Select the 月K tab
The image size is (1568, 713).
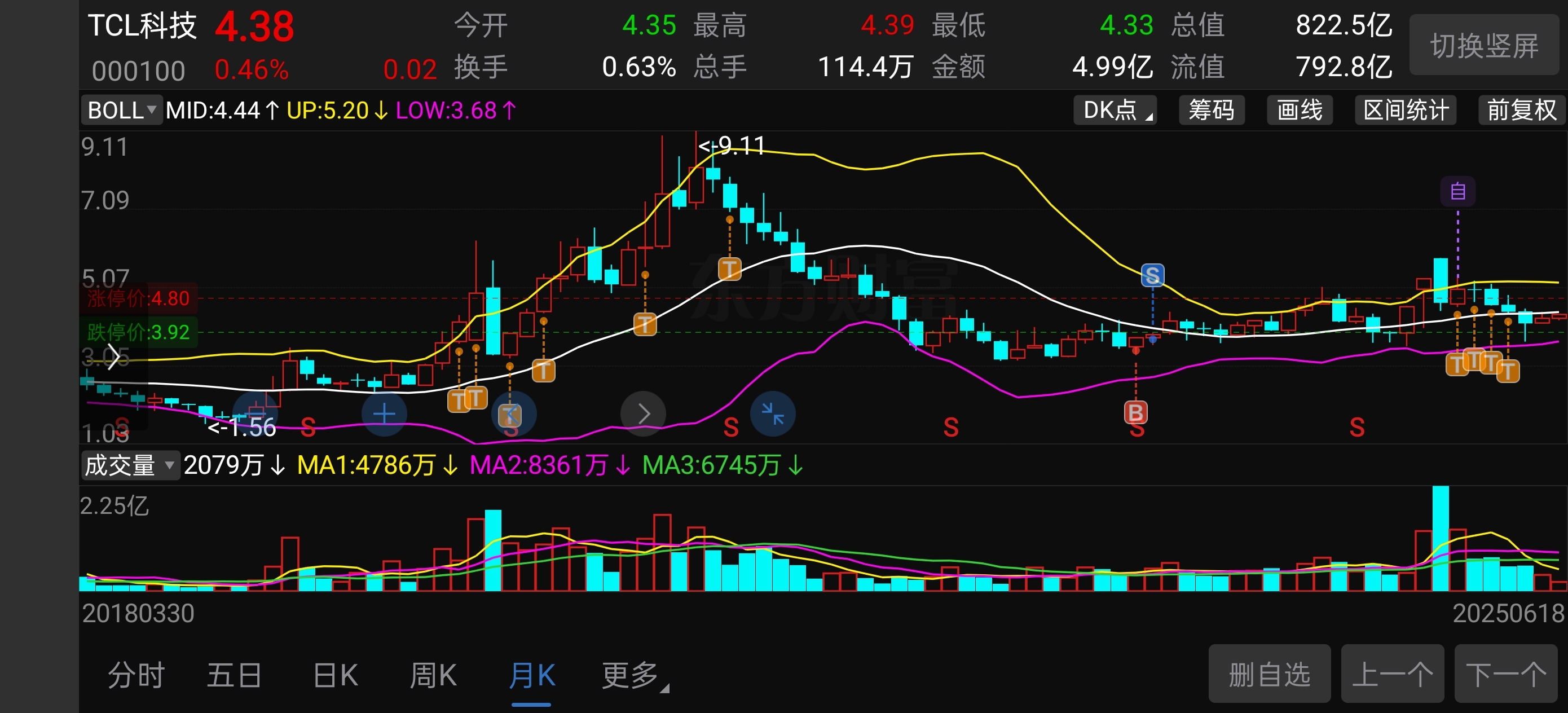(x=531, y=676)
